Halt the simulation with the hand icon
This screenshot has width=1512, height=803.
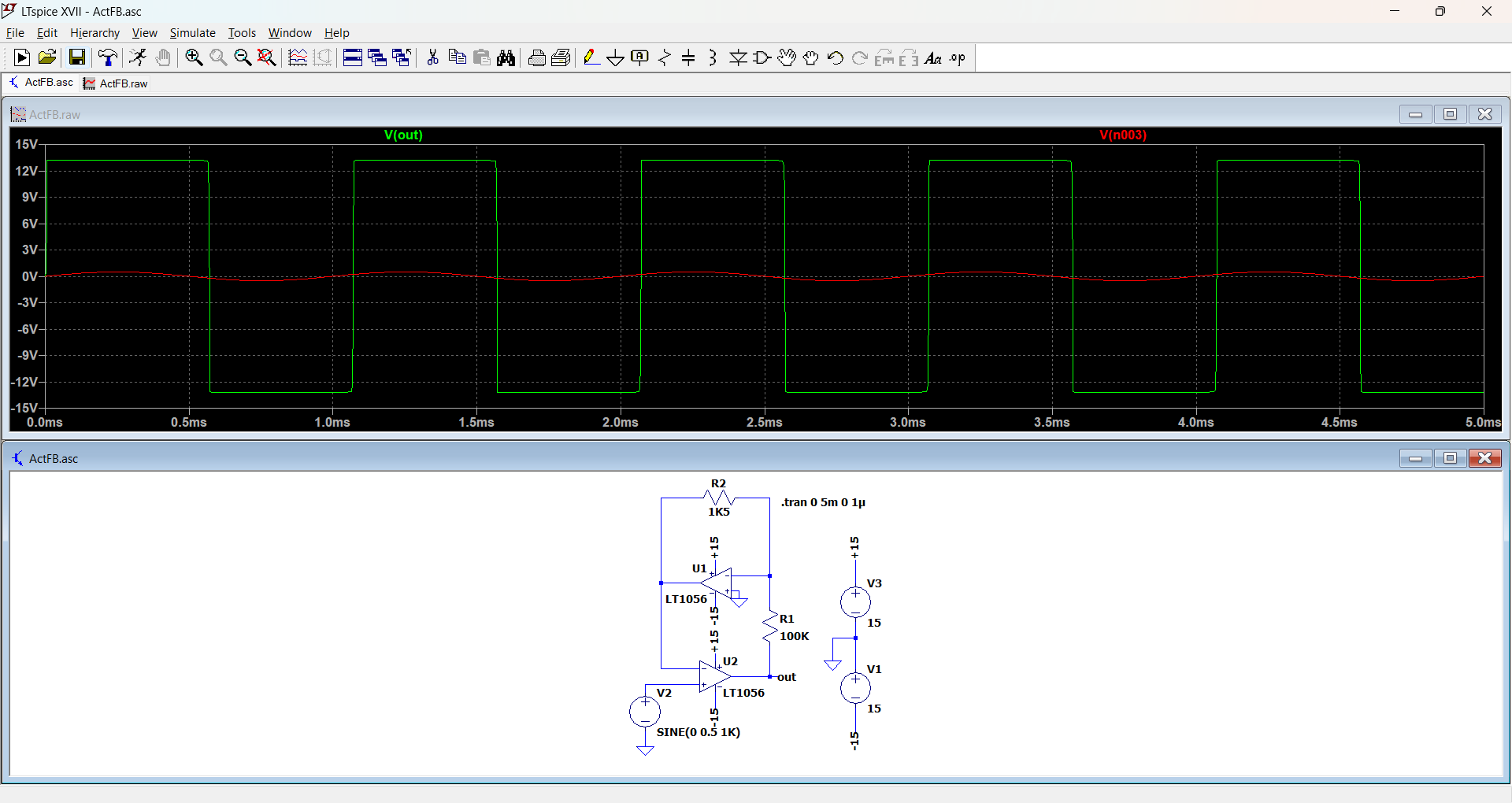click(163, 57)
